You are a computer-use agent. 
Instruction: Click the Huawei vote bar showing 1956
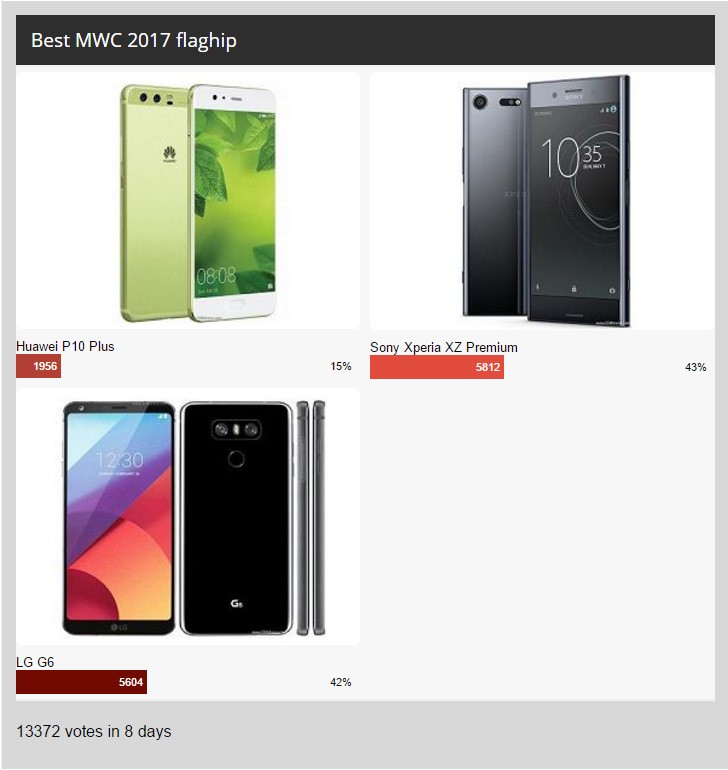38,366
